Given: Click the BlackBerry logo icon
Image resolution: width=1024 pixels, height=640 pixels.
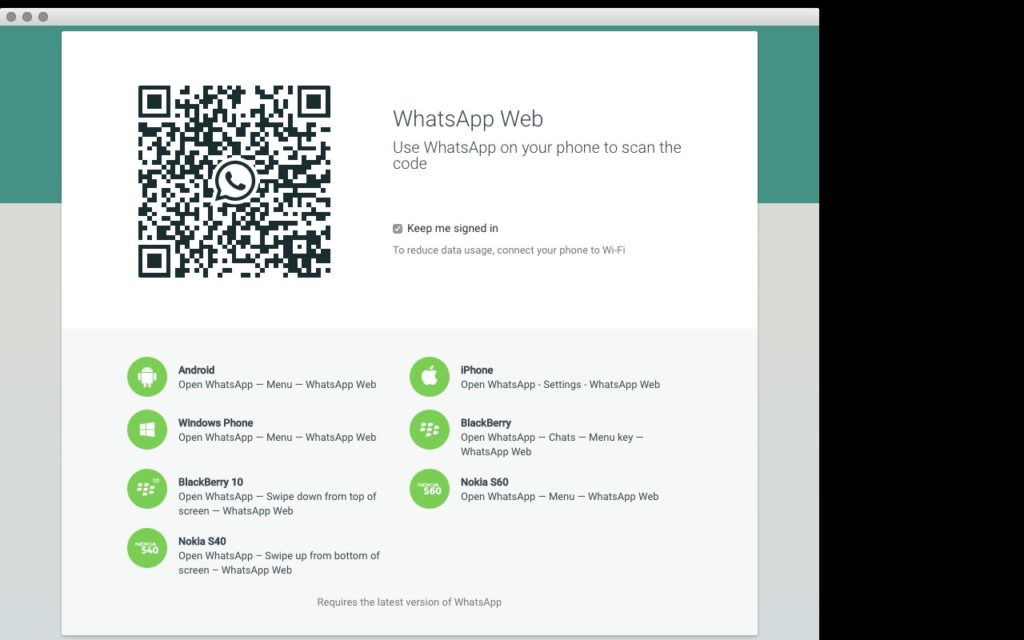Looking at the screenshot, I should 429,430.
